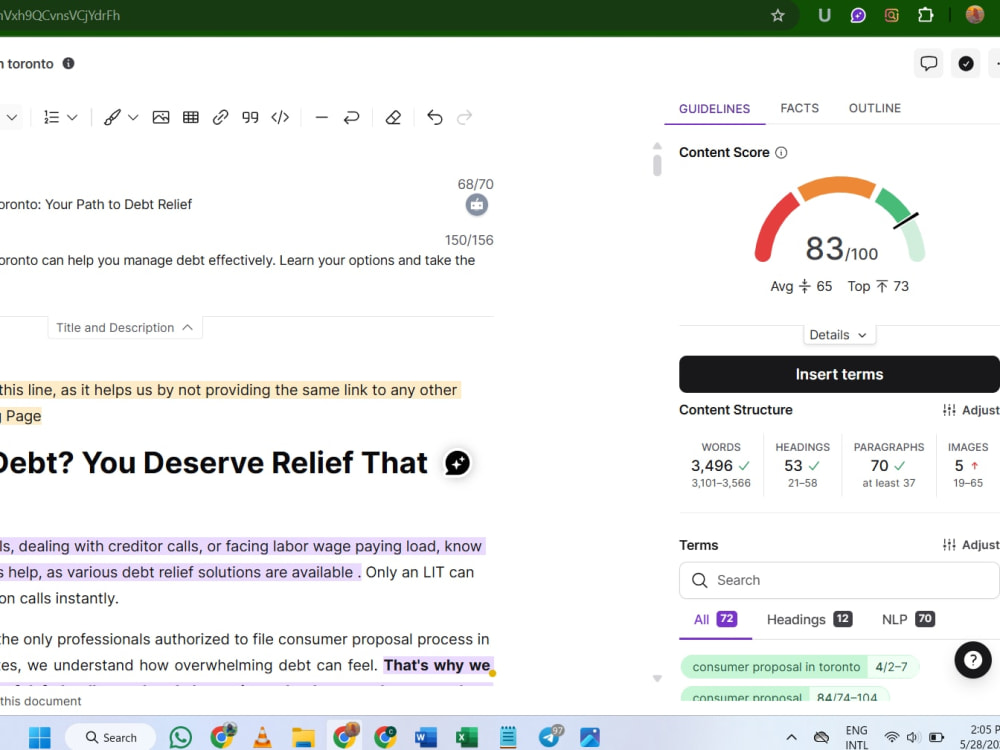
Task: Click the Insert terms button
Action: [839, 374]
